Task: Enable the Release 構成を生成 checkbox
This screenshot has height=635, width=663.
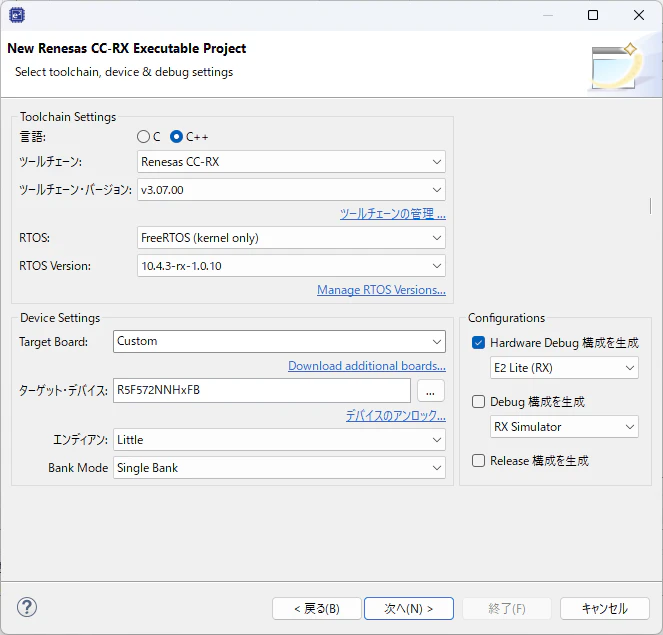Action: pyautogui.click(x=478, y=460)
